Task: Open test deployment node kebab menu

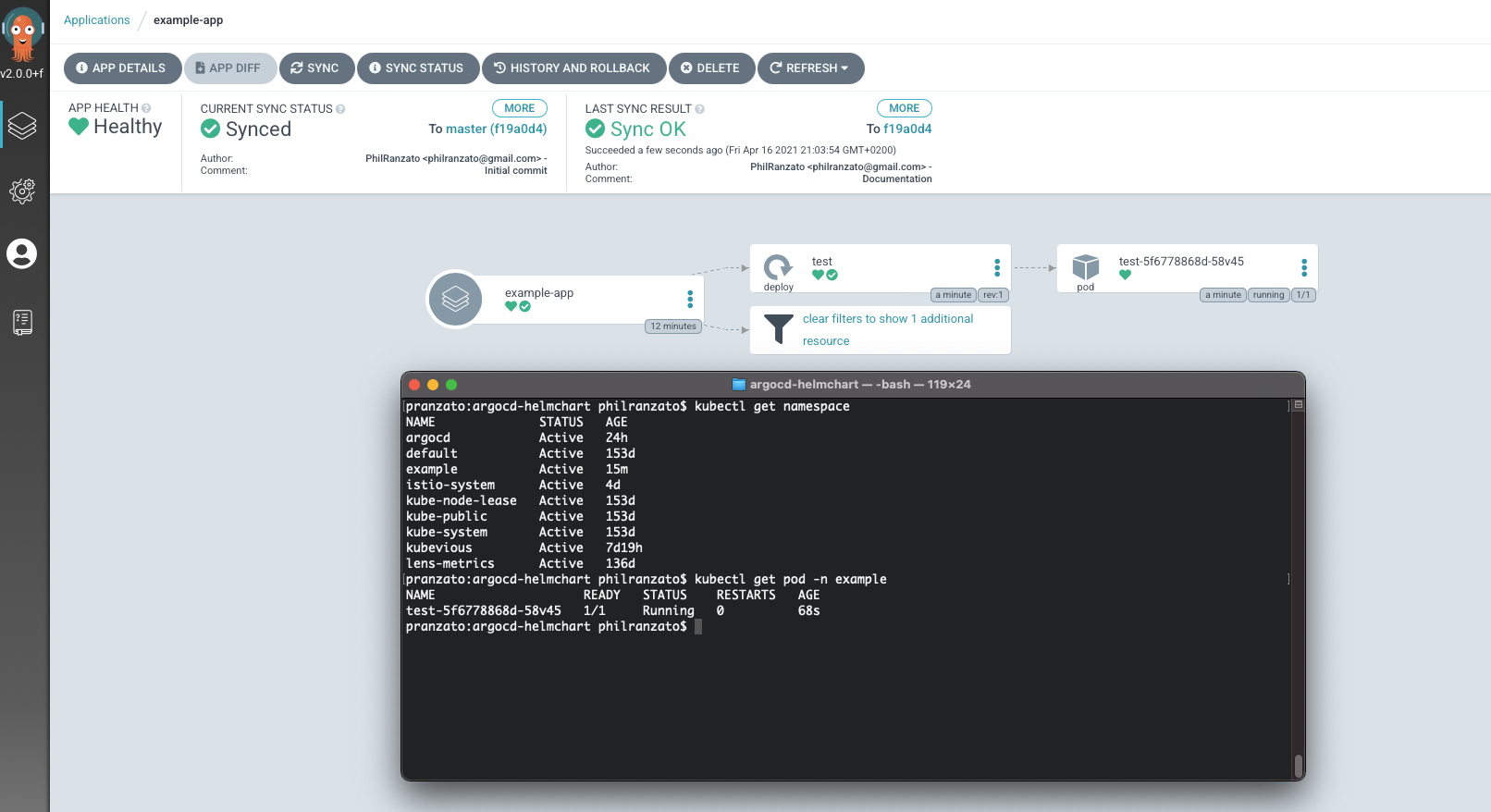Action: [997, 267]
